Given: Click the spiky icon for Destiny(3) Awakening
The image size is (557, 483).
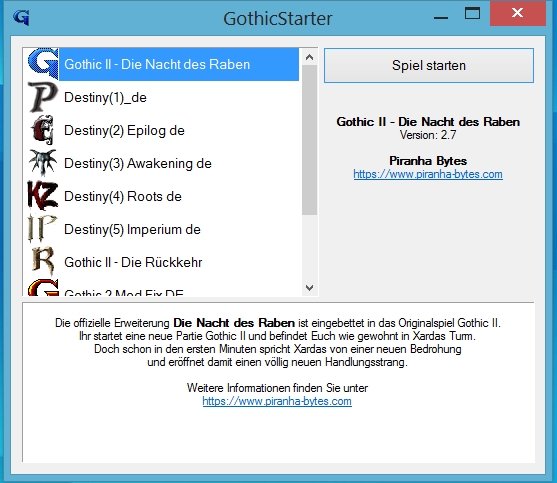Looking at the screenshot, I should tap(43, 163).
